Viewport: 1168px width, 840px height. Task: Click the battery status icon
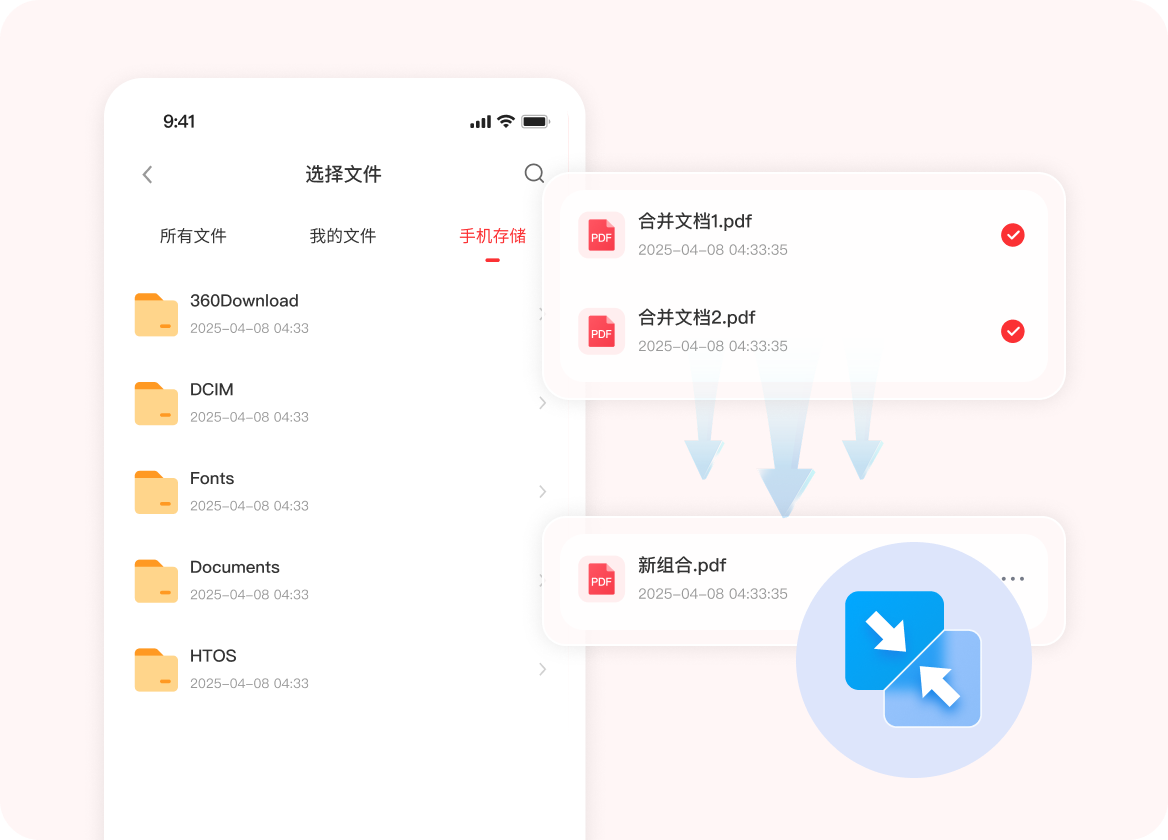536,121
